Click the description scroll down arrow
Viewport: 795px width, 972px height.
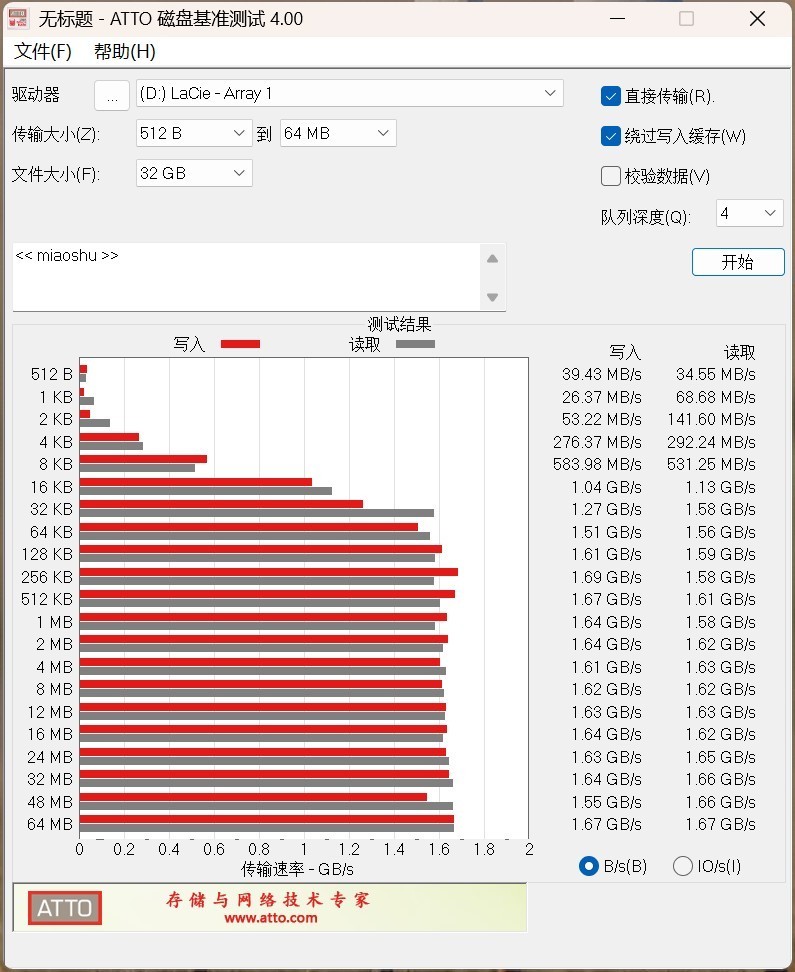coord(492,298)
